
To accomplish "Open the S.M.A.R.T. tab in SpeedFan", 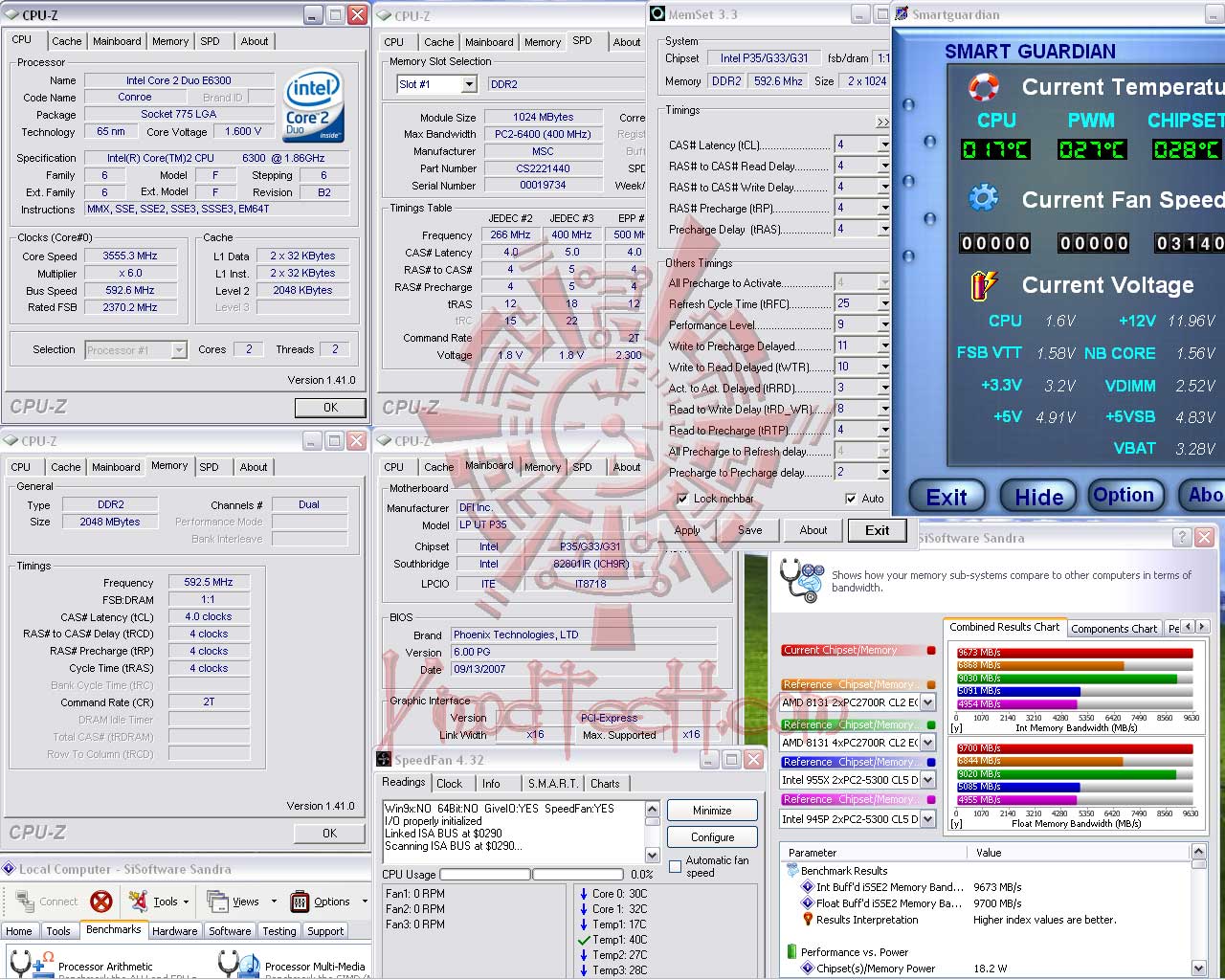I will click(552, 784).
